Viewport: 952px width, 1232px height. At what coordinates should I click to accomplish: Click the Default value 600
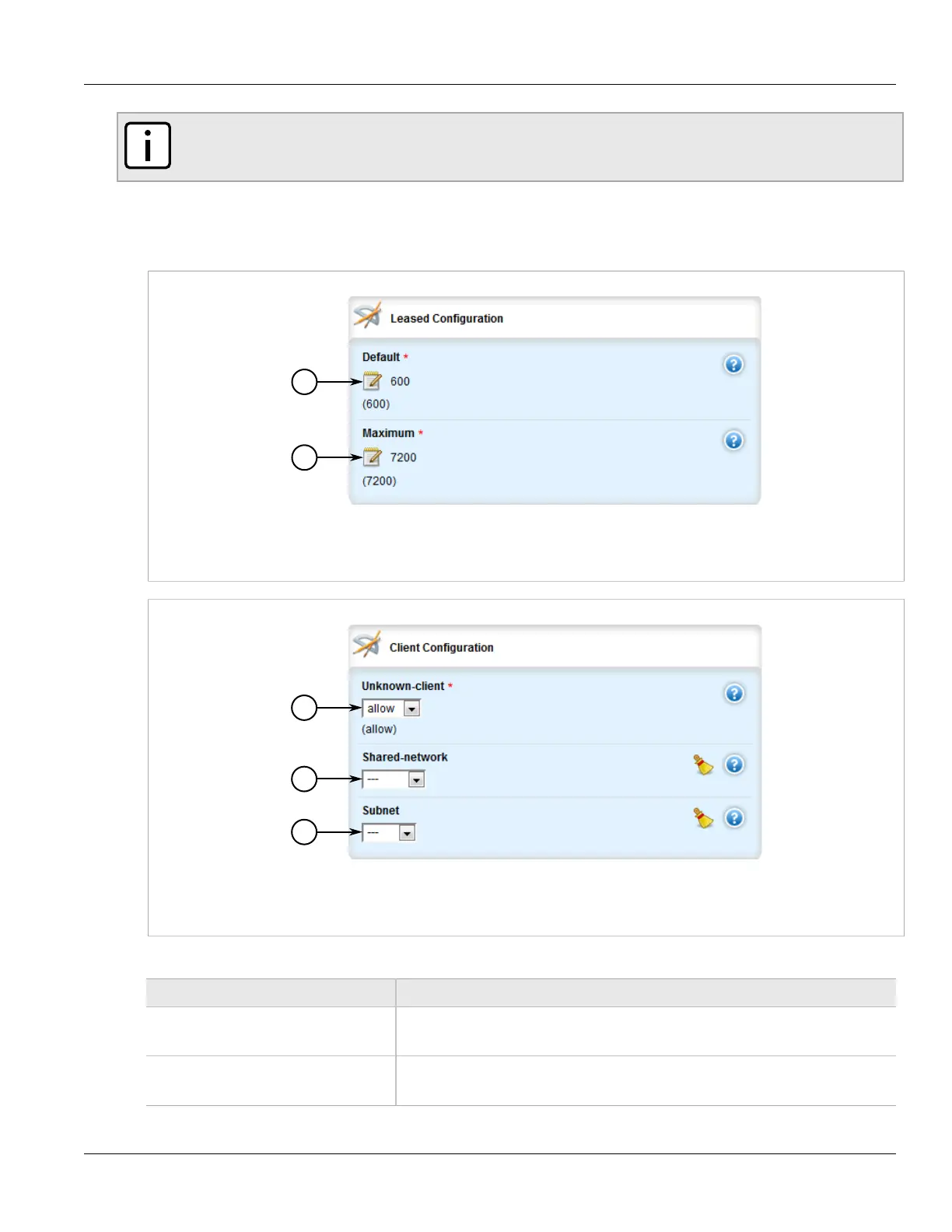[400, 382]
